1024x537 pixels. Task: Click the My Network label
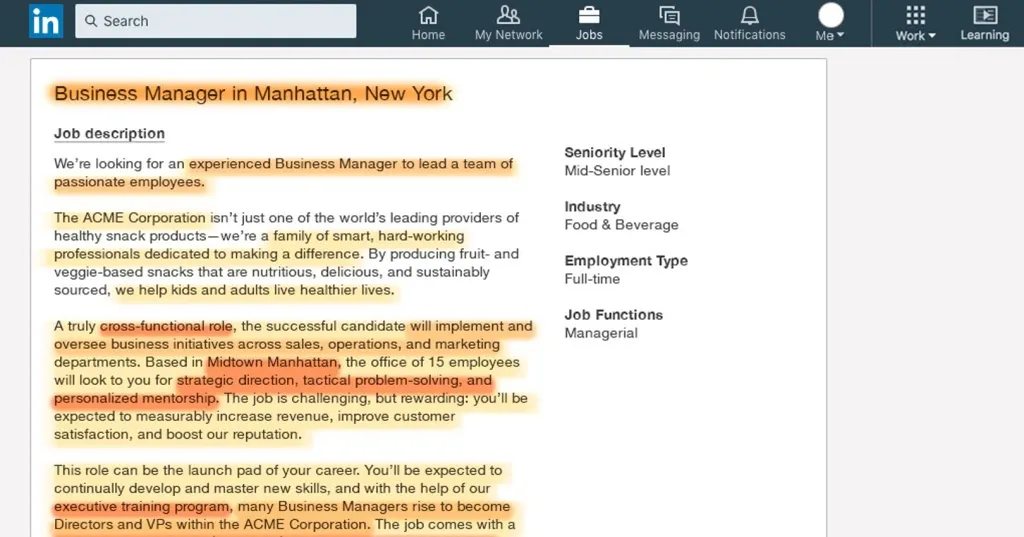509,35
